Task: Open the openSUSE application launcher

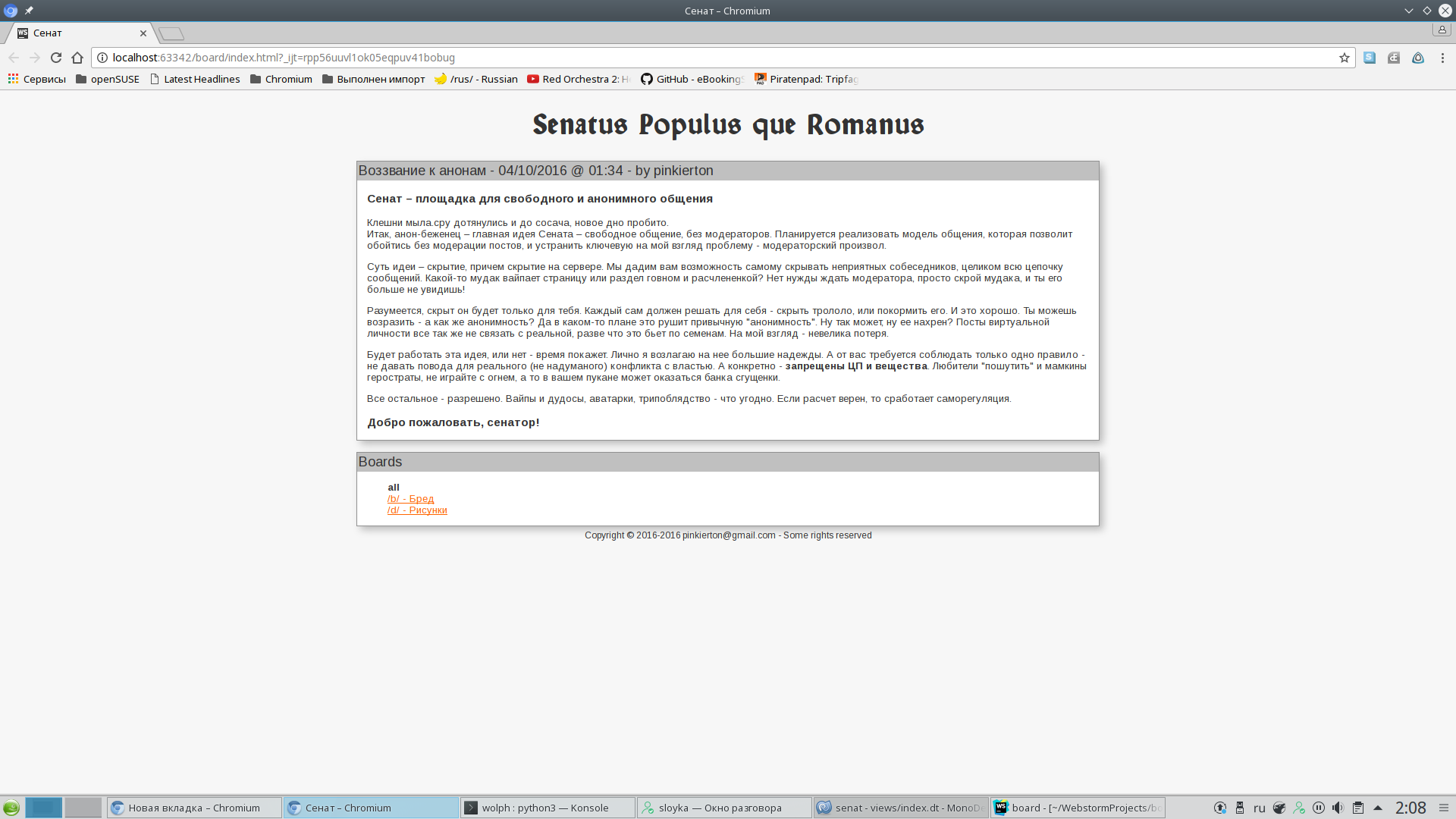Action: [x=11, y=808]
